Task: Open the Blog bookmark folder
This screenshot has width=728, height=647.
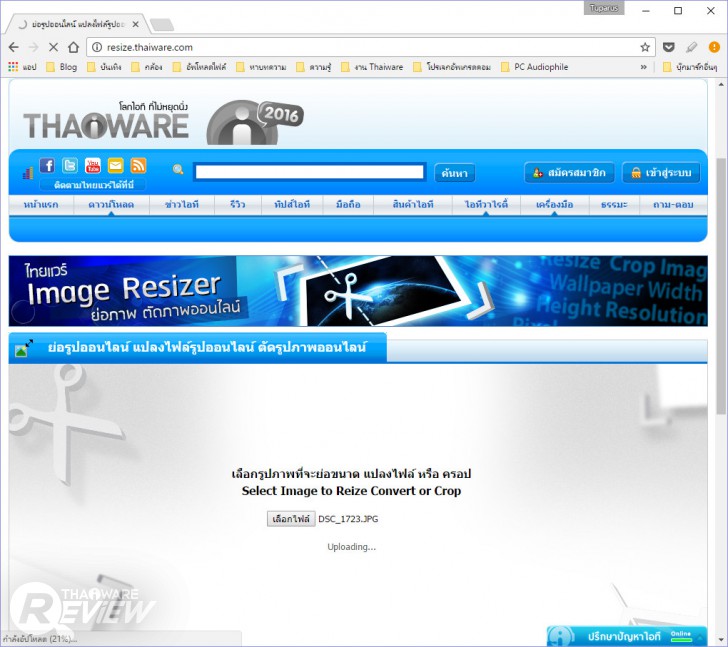Action: 62,67
